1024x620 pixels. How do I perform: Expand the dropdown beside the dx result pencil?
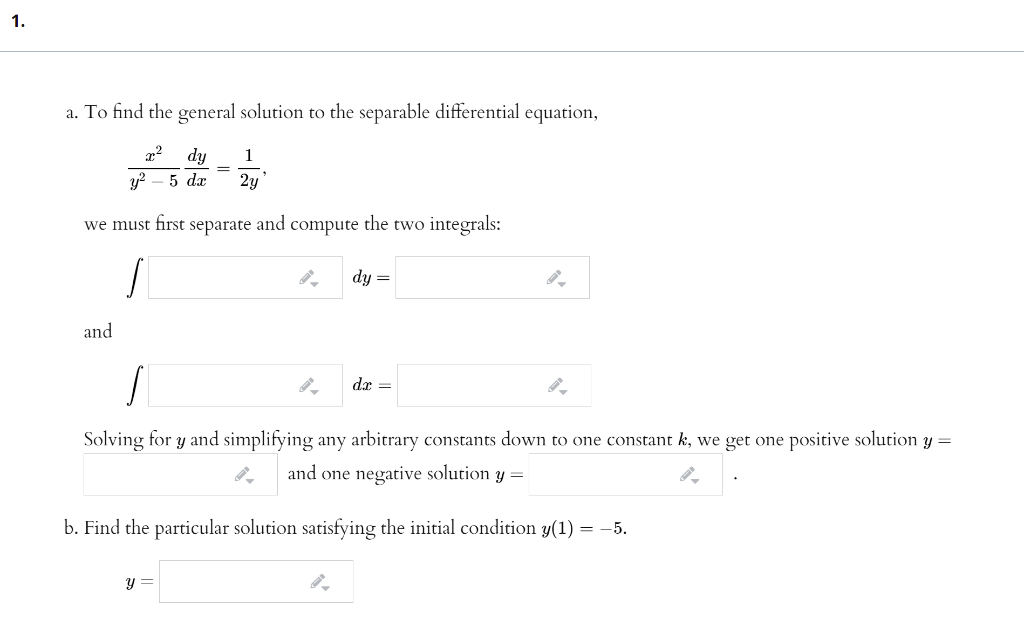[563, 392]
